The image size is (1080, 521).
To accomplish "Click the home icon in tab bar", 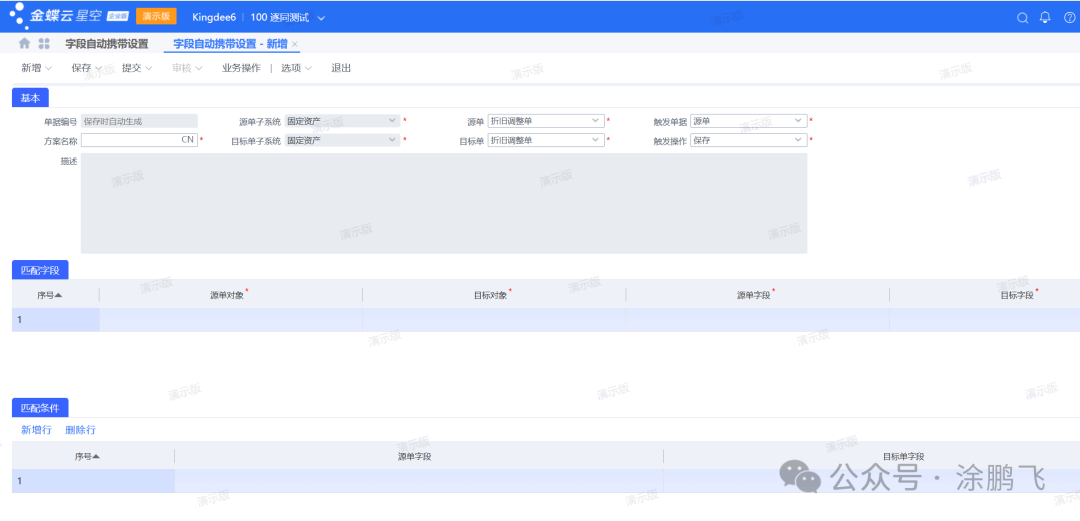I will pyautogui.click(x=24, y=44).
